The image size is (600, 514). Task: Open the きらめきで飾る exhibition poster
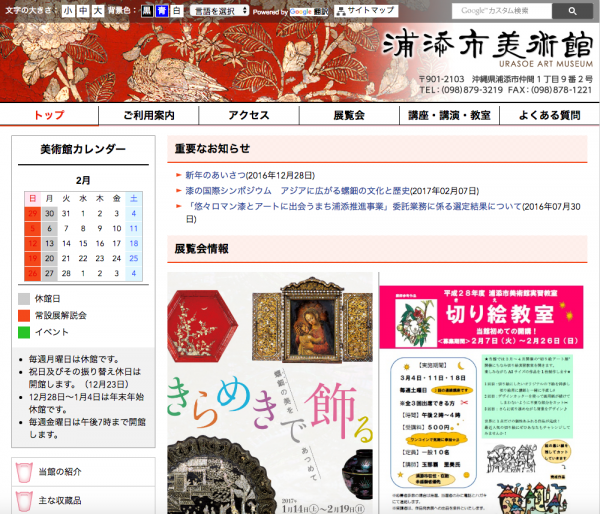coord(270,393)
